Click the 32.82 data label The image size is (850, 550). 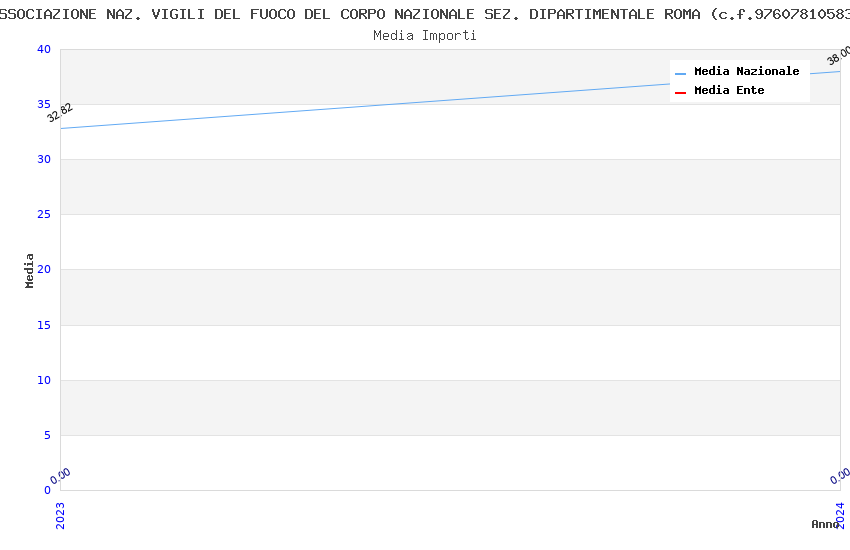tap(60, 113)
